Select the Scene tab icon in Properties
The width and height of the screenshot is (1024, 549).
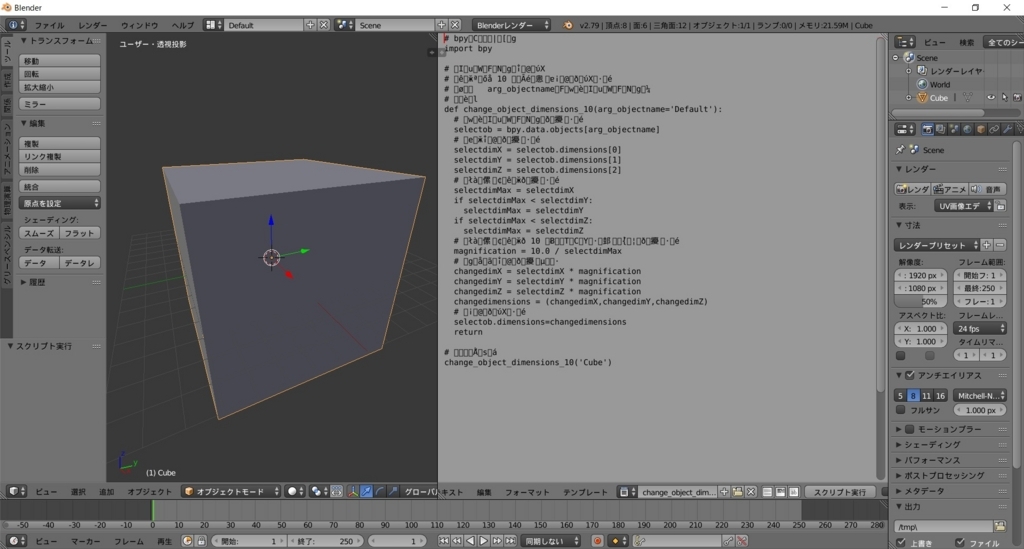point(953,129)
